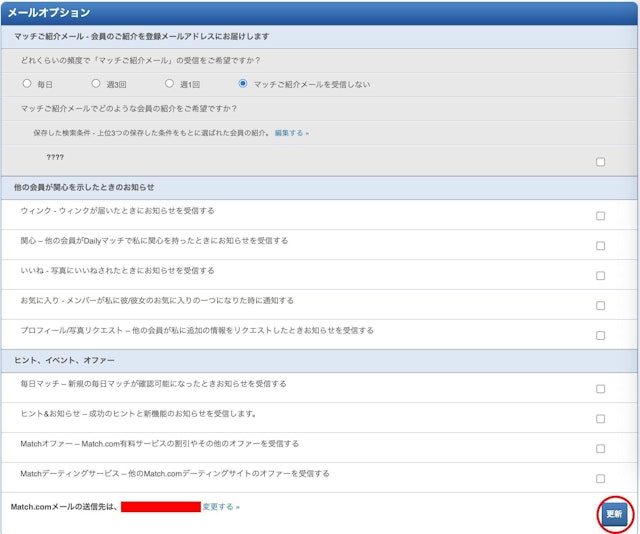Click the 変更する link next to email address
The height and width of the screenshot is (534, 640).
[x=220, y=507]
